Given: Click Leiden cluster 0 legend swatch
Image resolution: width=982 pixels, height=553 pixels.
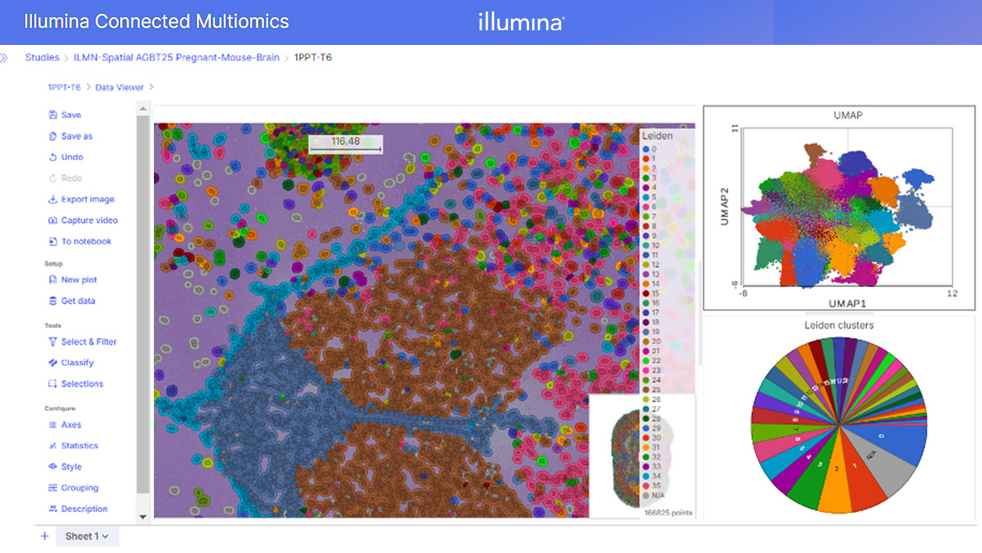Looking at the screenshot, I should click(646, 149).
